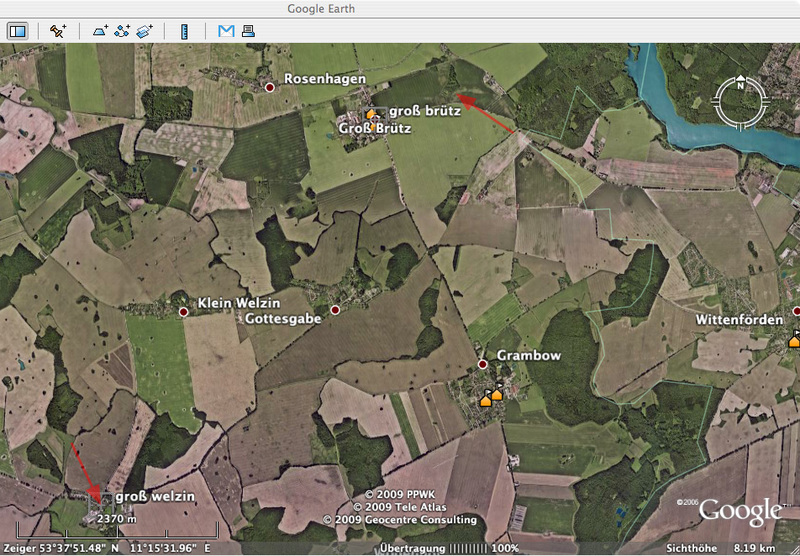800x556 pixels.
Task: Click the Klein Welzin red dot
Action: click(184, 312)
